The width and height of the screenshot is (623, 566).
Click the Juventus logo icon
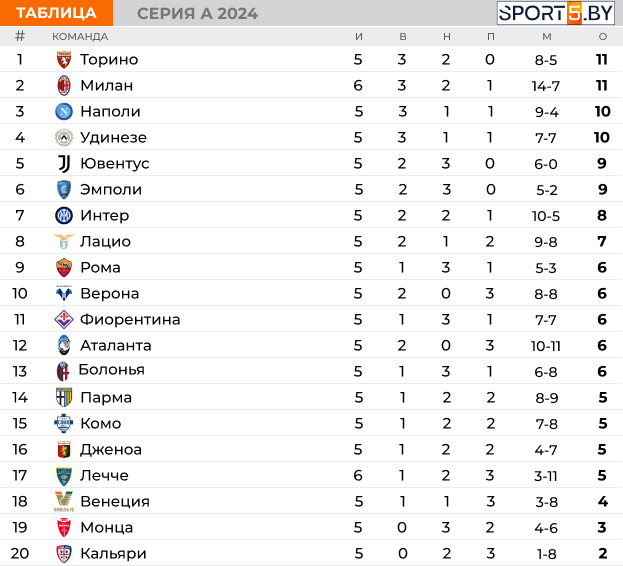pos(64,164)
